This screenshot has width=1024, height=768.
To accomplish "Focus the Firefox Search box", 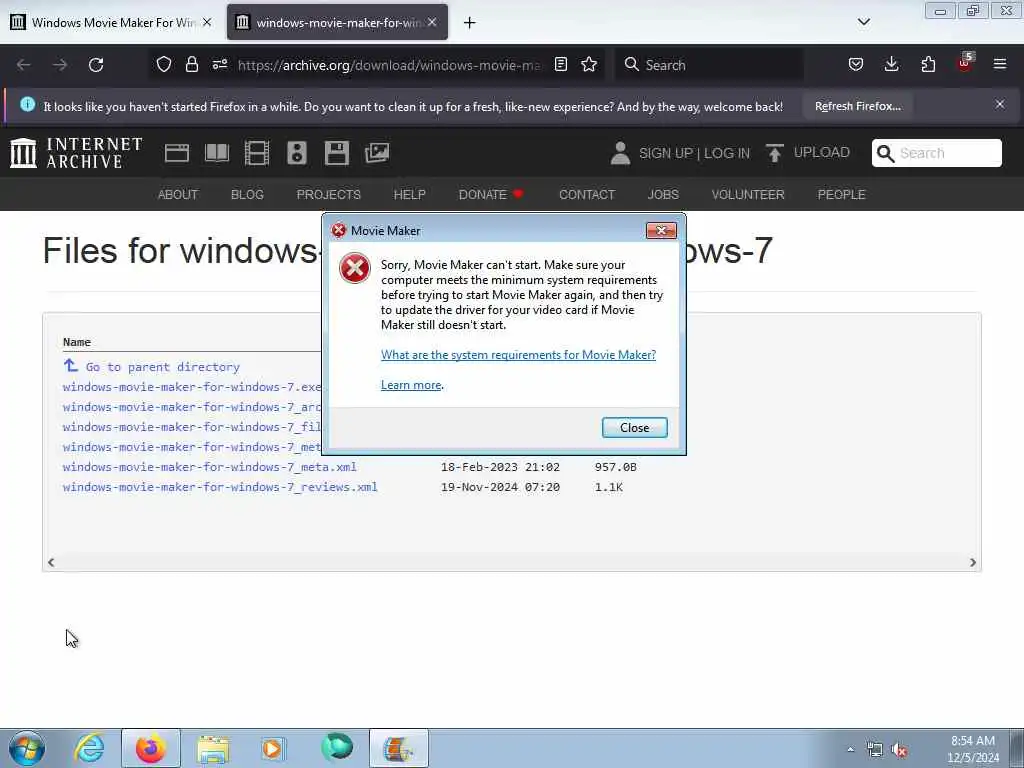I will 709,65.
